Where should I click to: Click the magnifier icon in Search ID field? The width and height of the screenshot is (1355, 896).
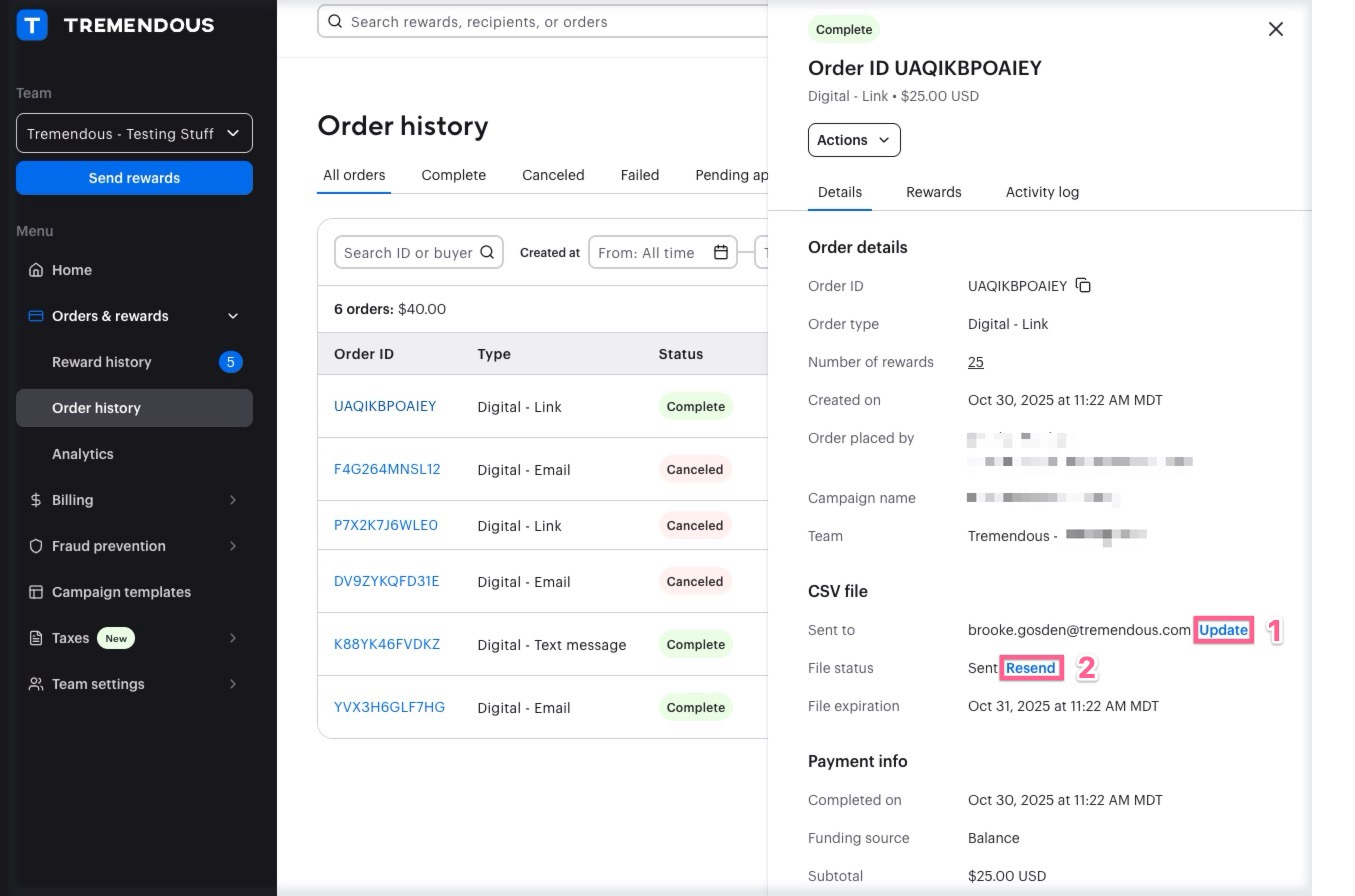click(487, 252)
